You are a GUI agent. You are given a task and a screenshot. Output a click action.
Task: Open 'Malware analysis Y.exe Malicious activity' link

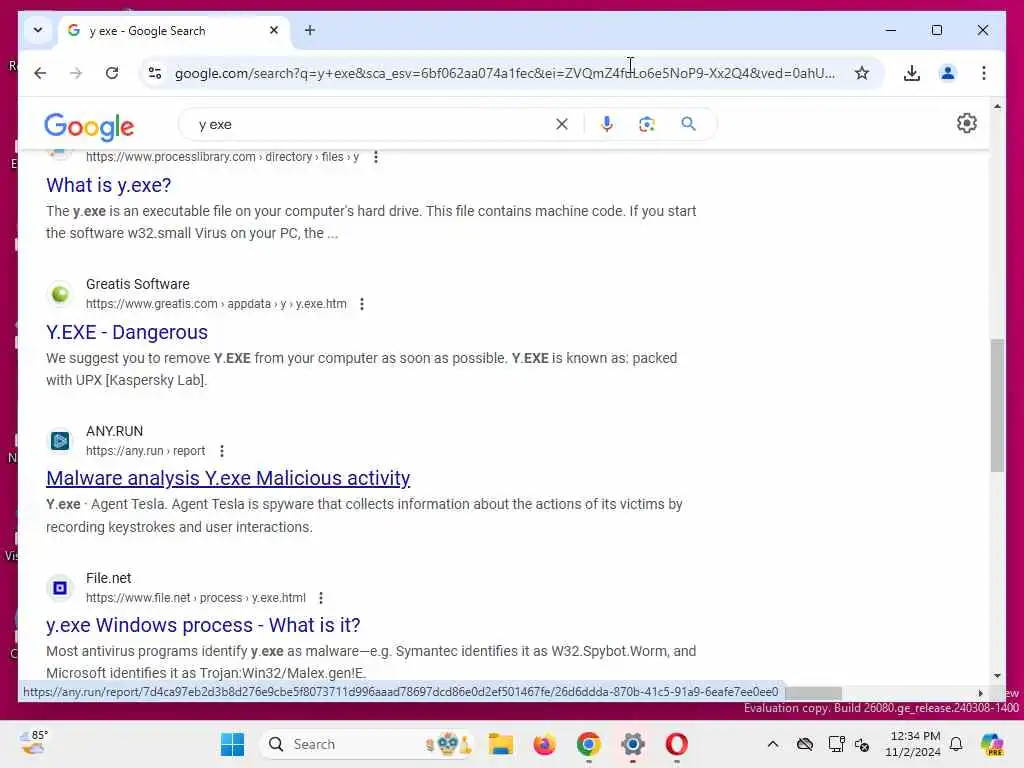[228, 479]
